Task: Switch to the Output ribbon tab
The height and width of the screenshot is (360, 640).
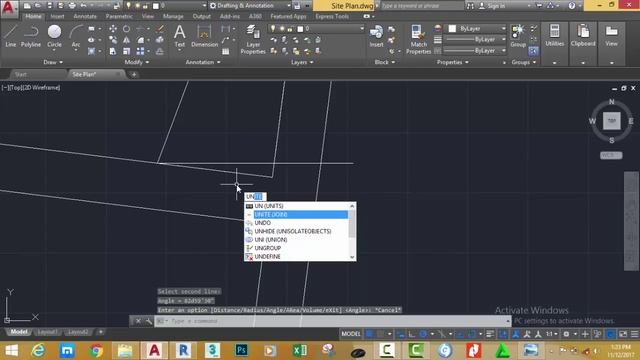Action: point(202,16)
